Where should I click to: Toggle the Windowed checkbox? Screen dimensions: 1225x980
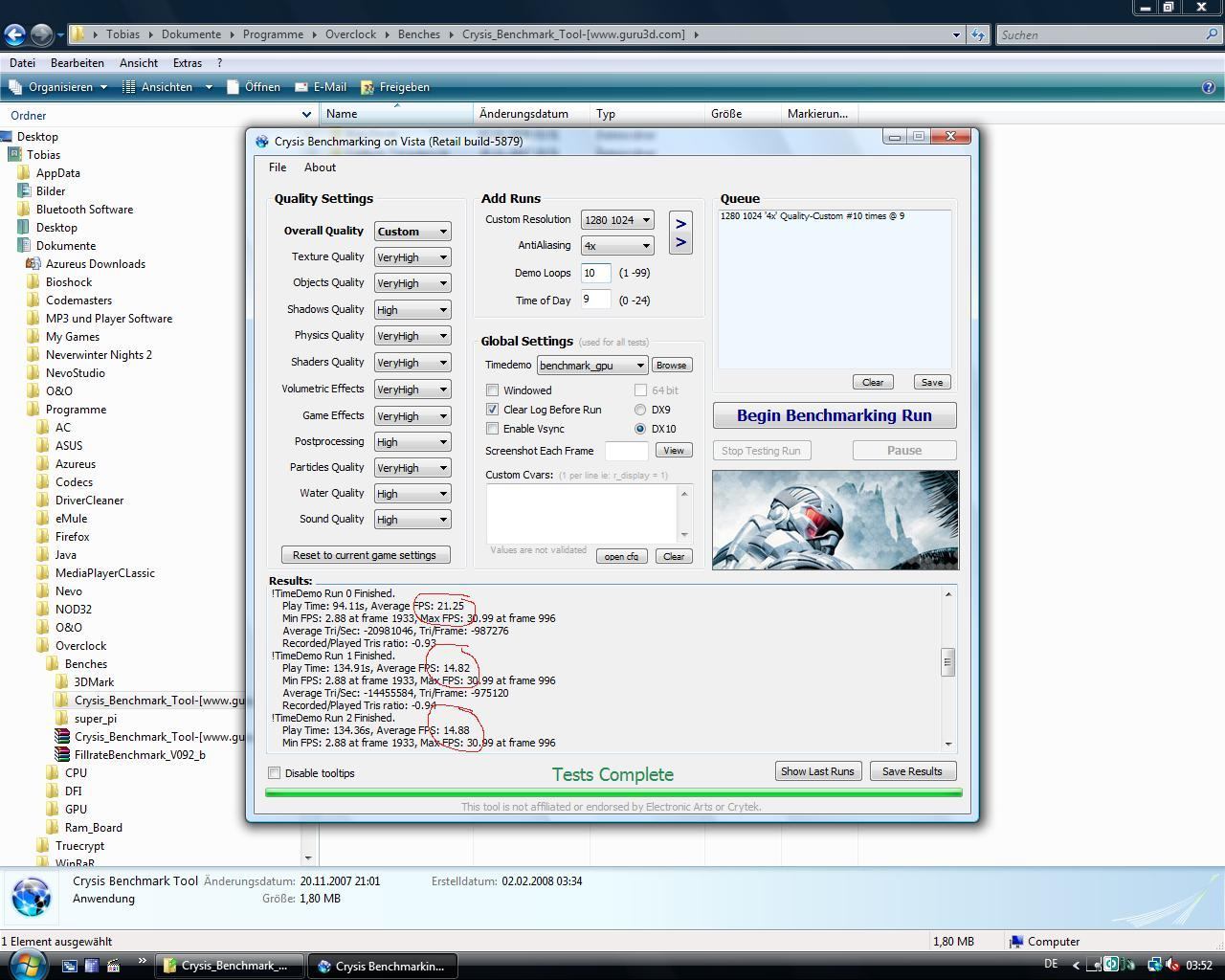[493, 390]
